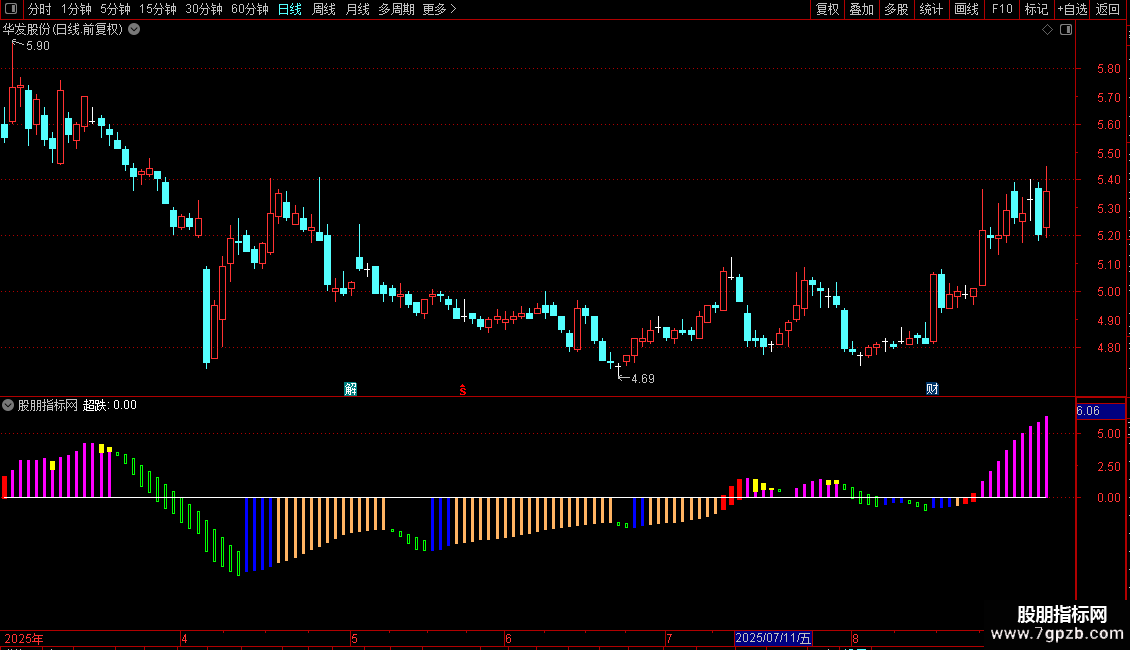Select the 周线 period tab
The width and height of the screenshot is (1130, 650).
tap(324, 9)
